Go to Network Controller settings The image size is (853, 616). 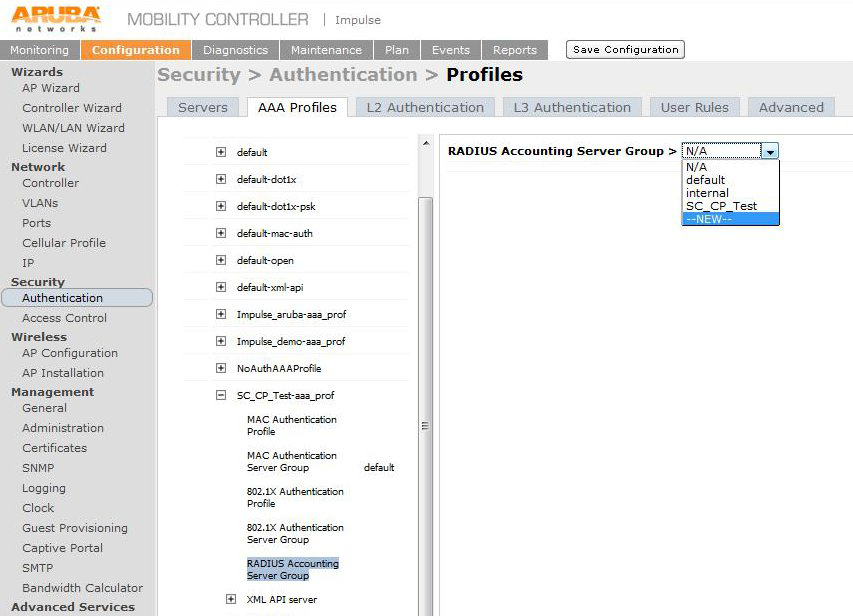51,183
